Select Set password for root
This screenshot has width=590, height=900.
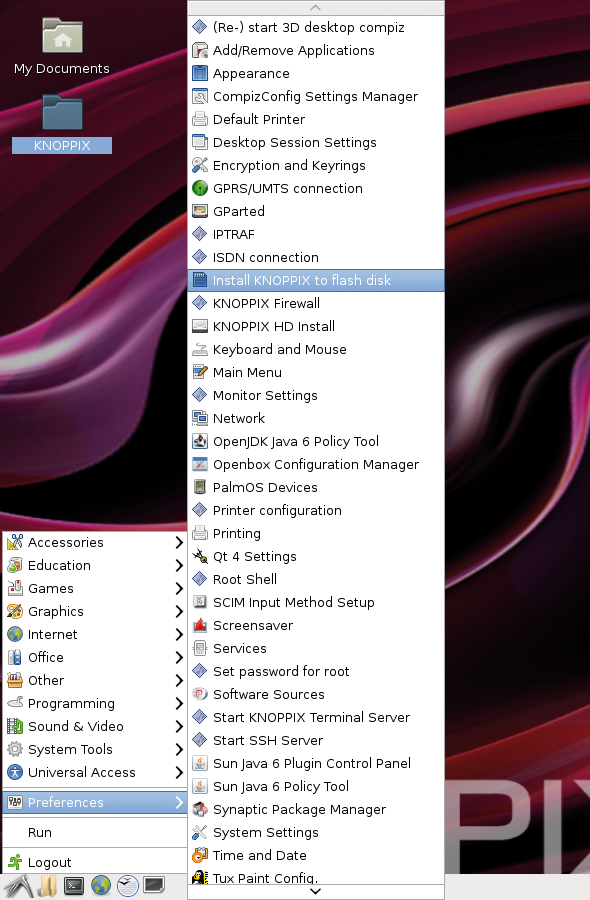pos(316,671)
